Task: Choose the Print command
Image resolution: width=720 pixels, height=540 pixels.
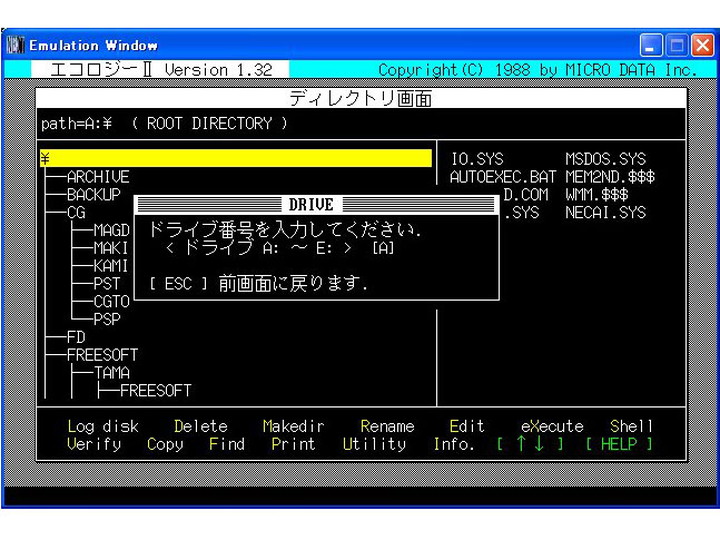Action: click(293, 444)
